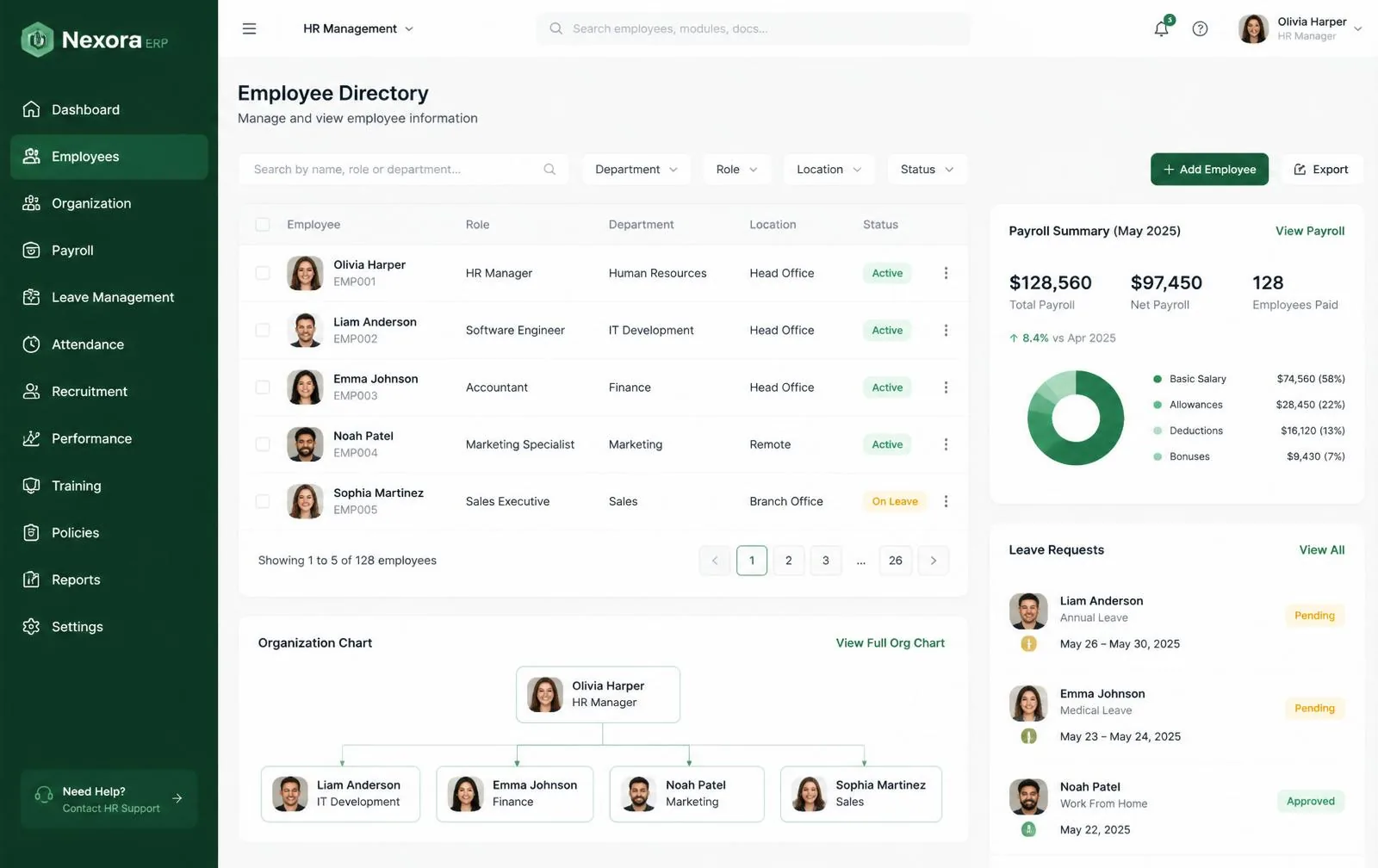Click the Organization icon in sidebar
Viewport: 1378px width, 868px height.
click(31, 203)
